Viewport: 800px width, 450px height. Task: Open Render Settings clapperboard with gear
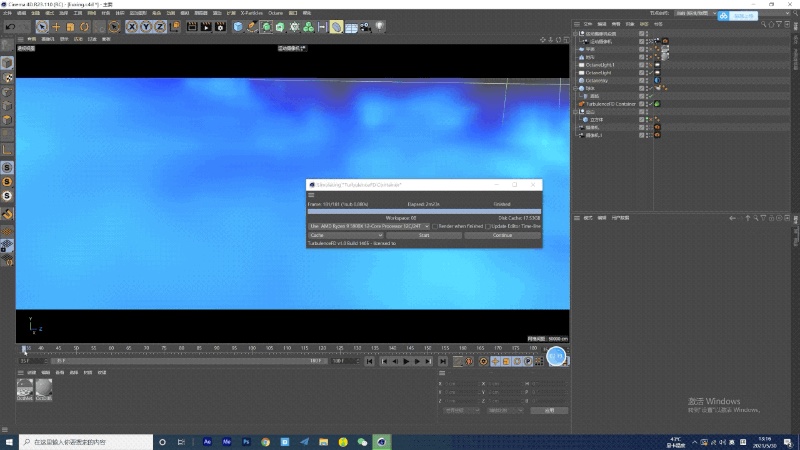[x=220, y=27]
